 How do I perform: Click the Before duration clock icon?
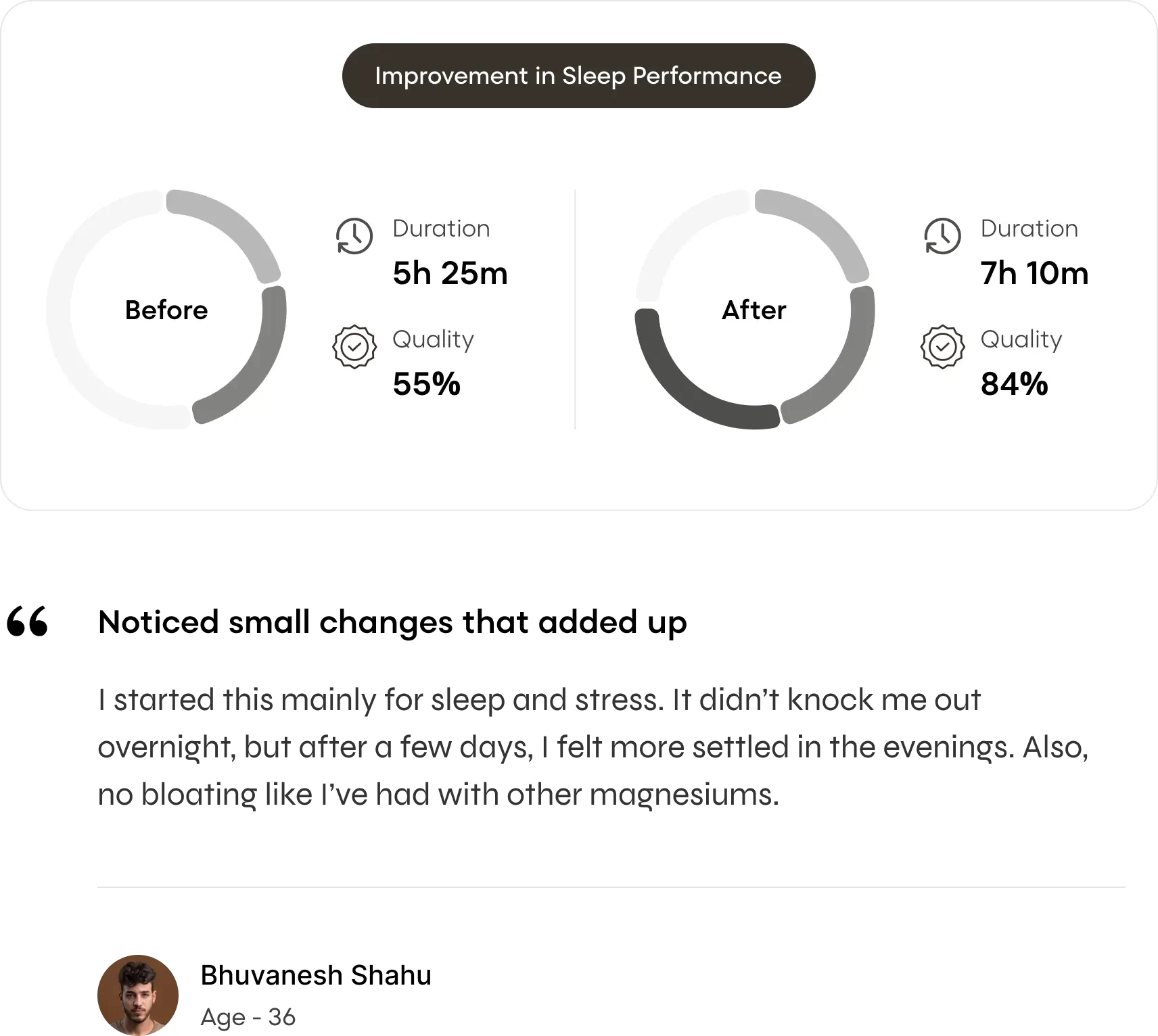tap(354, 236)
